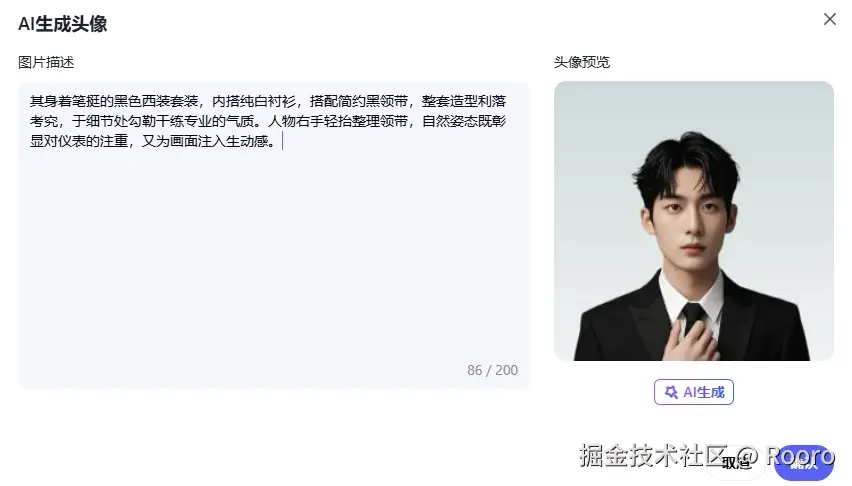Click the word 显对仪表的注重 on third line
This screenshot has height=486, width=852.
[x=79, y=141]
